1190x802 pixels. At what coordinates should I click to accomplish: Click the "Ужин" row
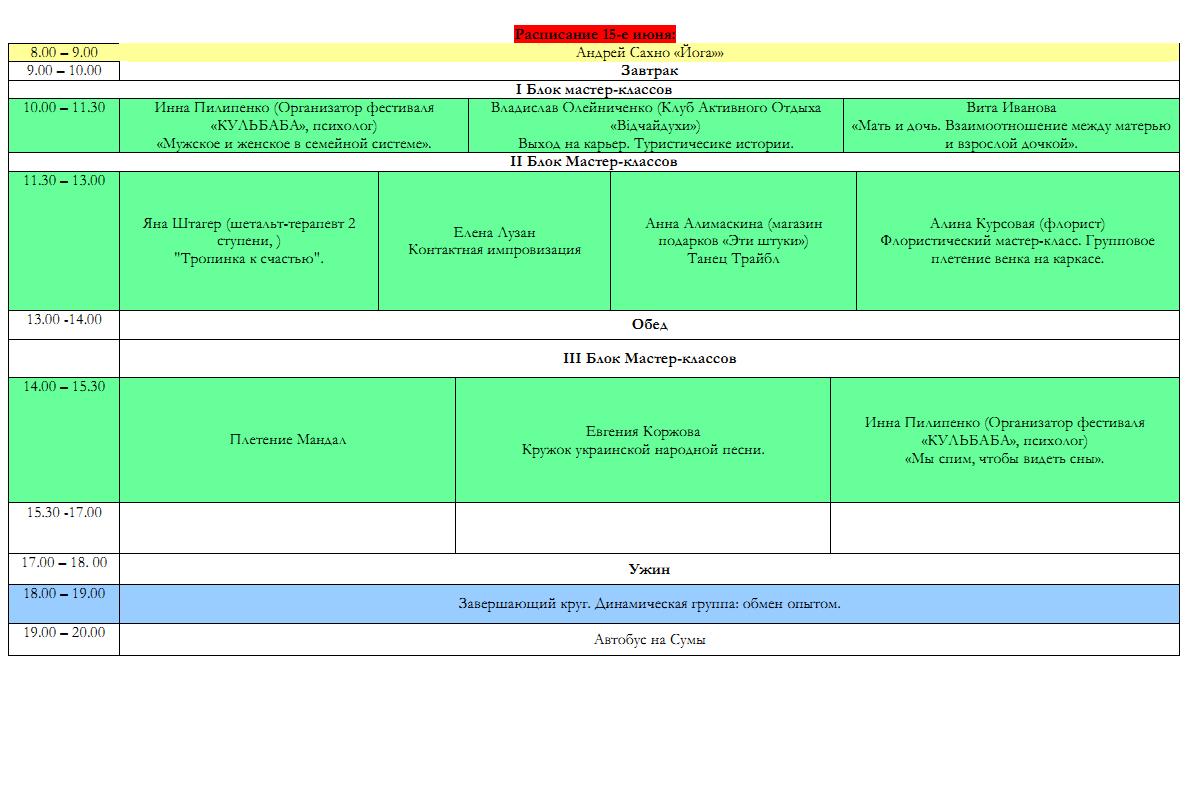(649, 569)
